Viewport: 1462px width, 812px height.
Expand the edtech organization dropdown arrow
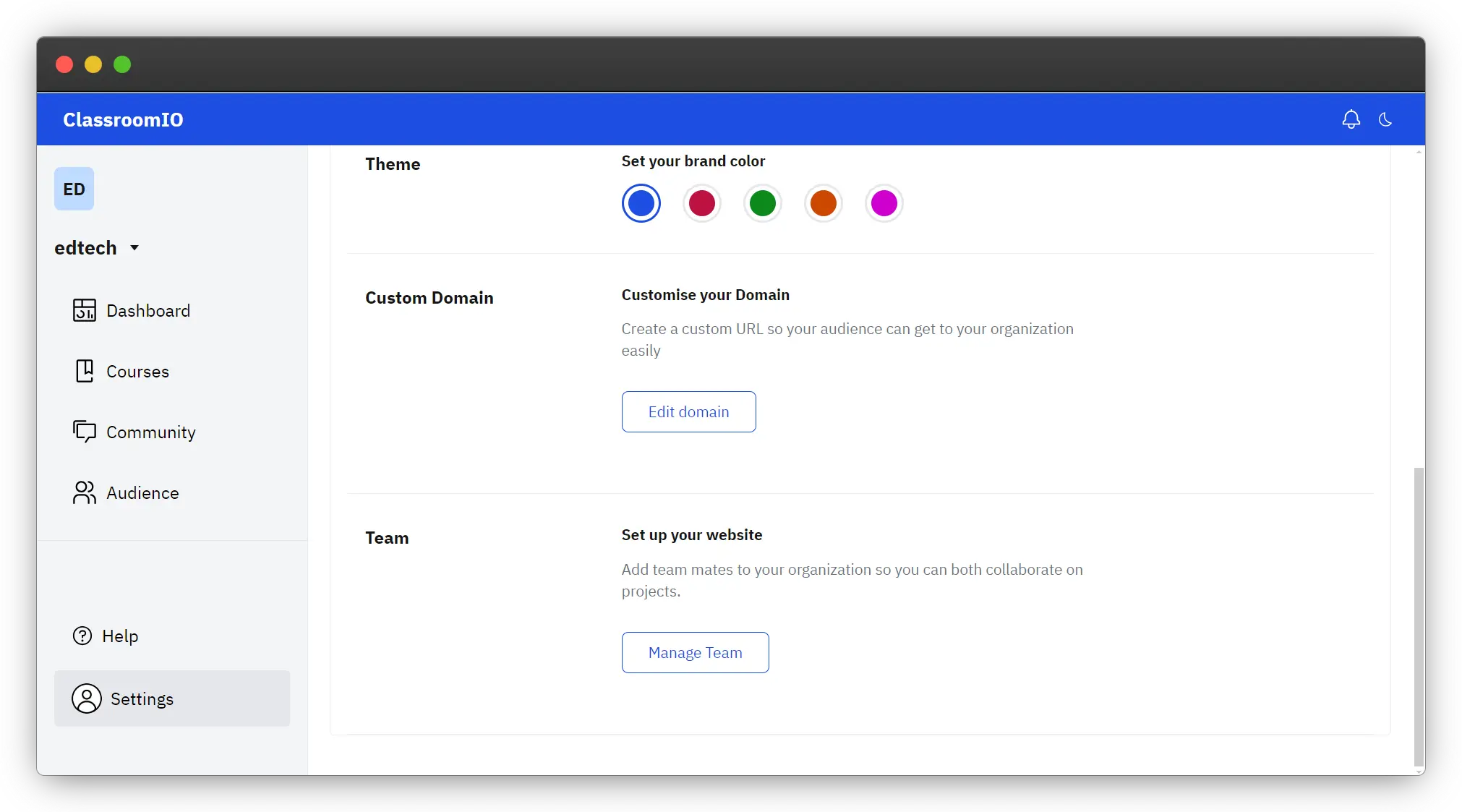pyautogui.click(x=134, y=248)
